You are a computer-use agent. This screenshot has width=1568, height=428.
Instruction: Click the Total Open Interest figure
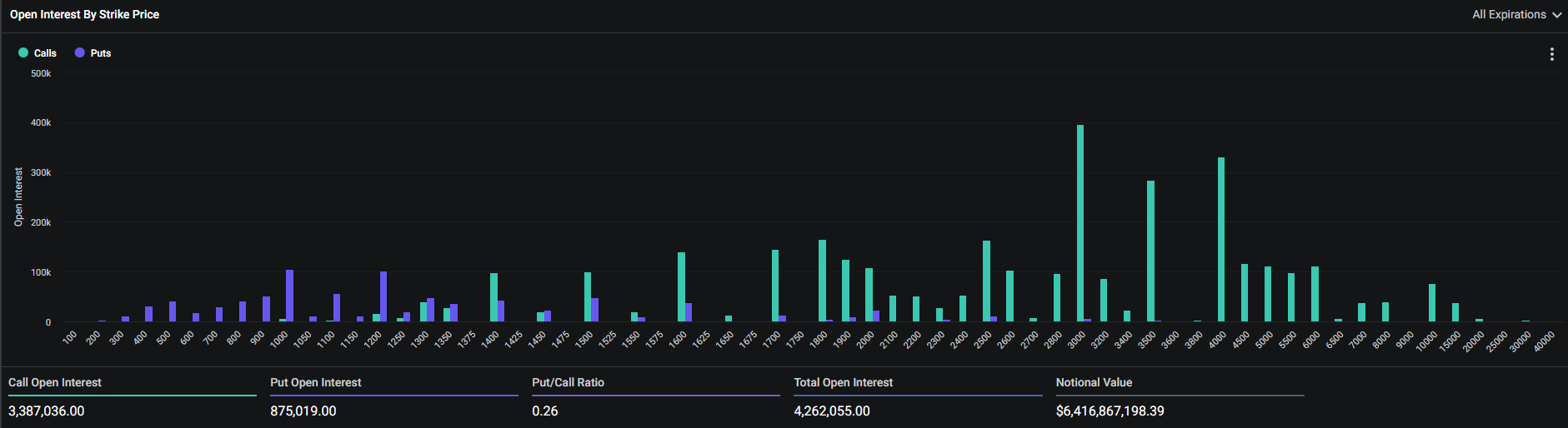(x=832, y=411)
